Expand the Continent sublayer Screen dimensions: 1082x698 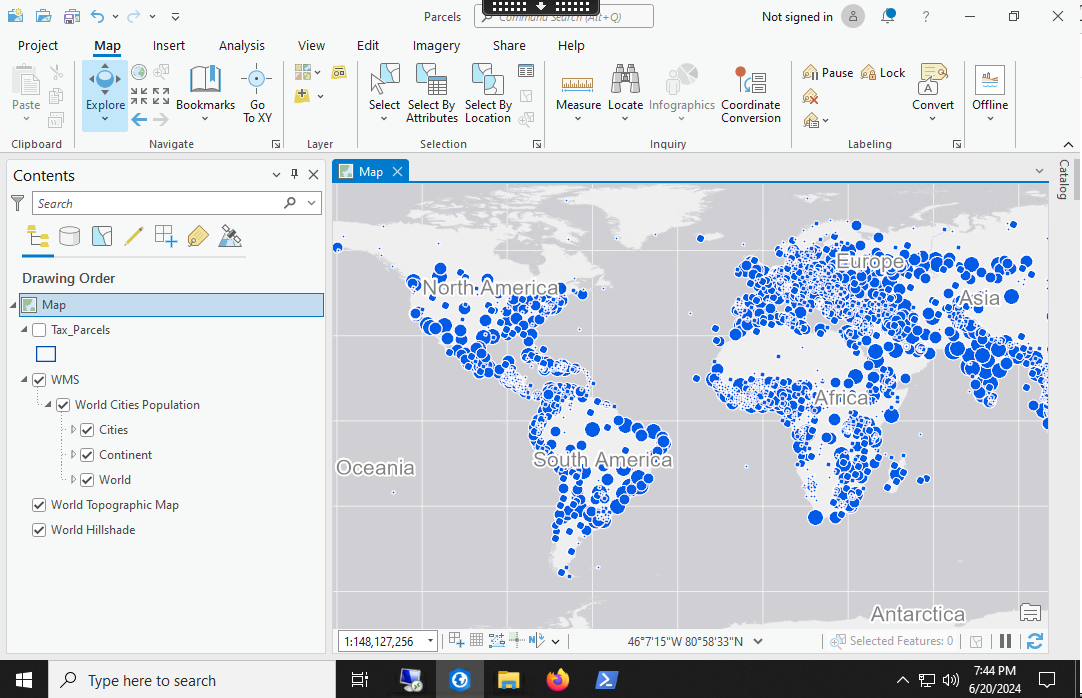click(73, 455)
